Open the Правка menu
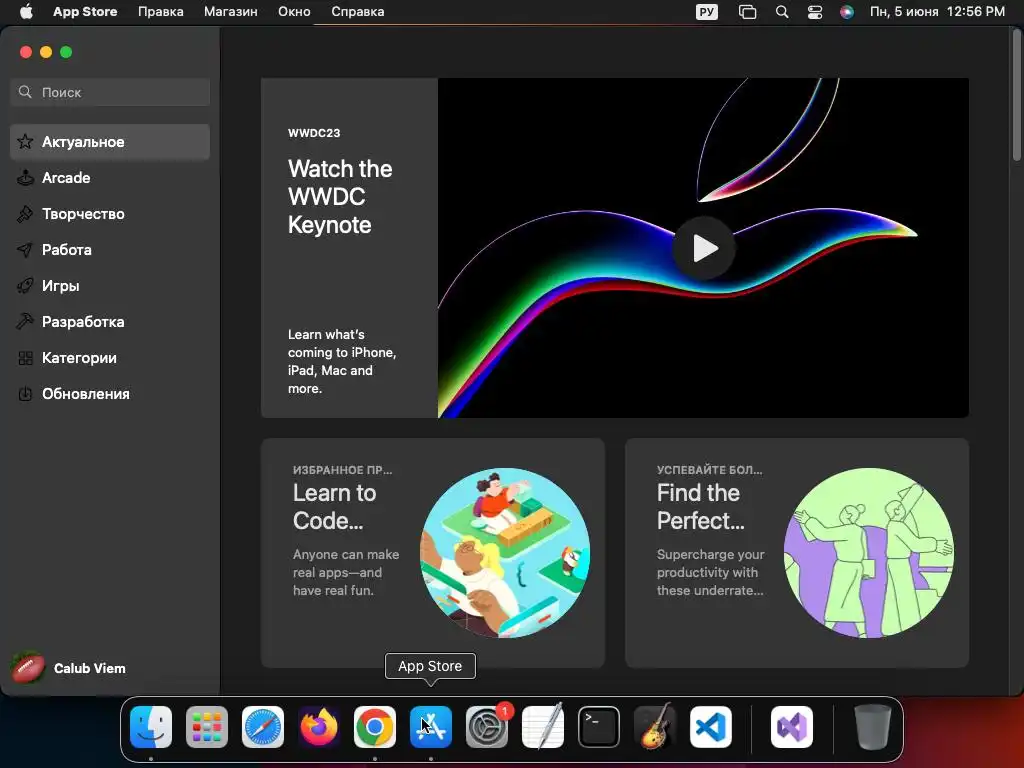 161,11
